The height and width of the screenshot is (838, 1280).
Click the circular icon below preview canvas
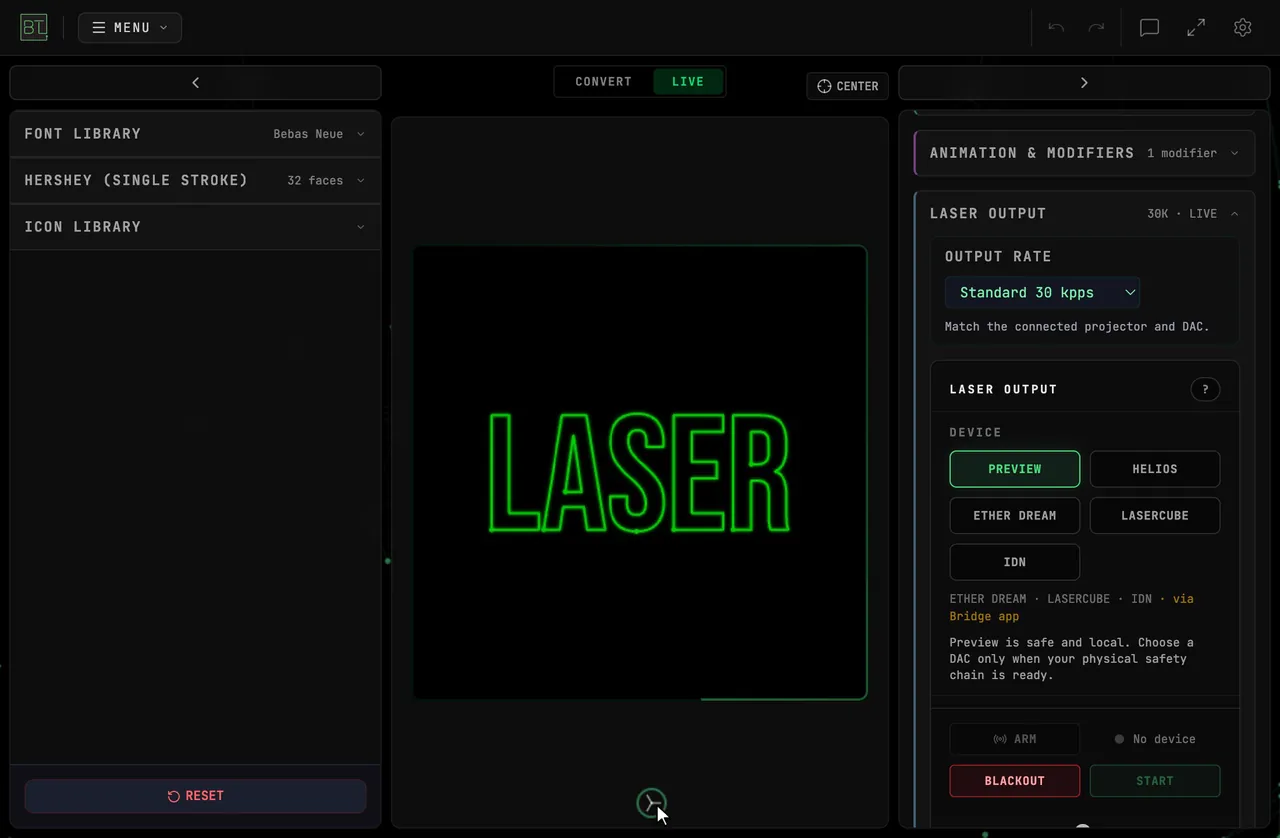(x=651, y=803)
